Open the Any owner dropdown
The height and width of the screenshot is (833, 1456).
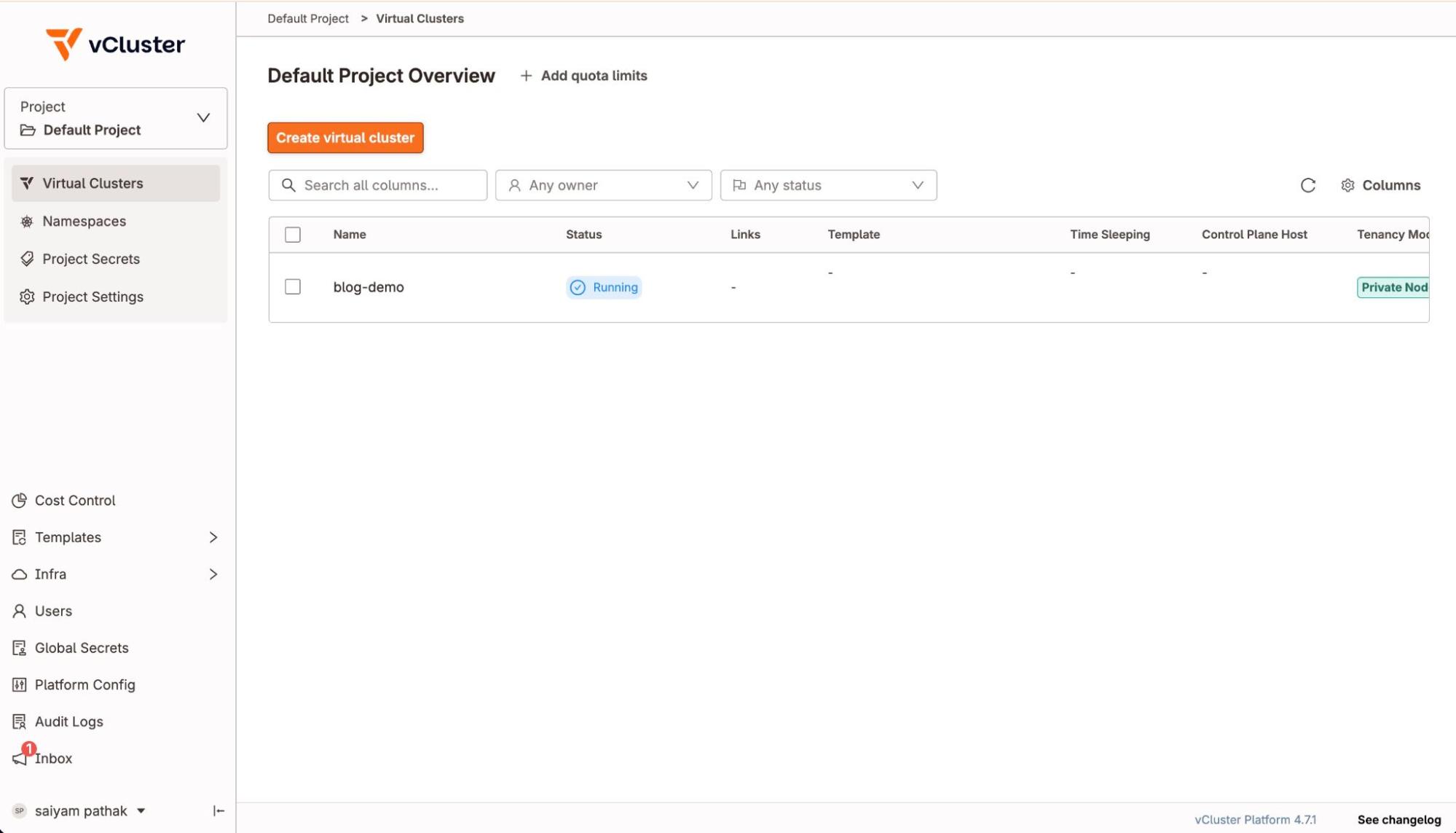click(603, 185)
